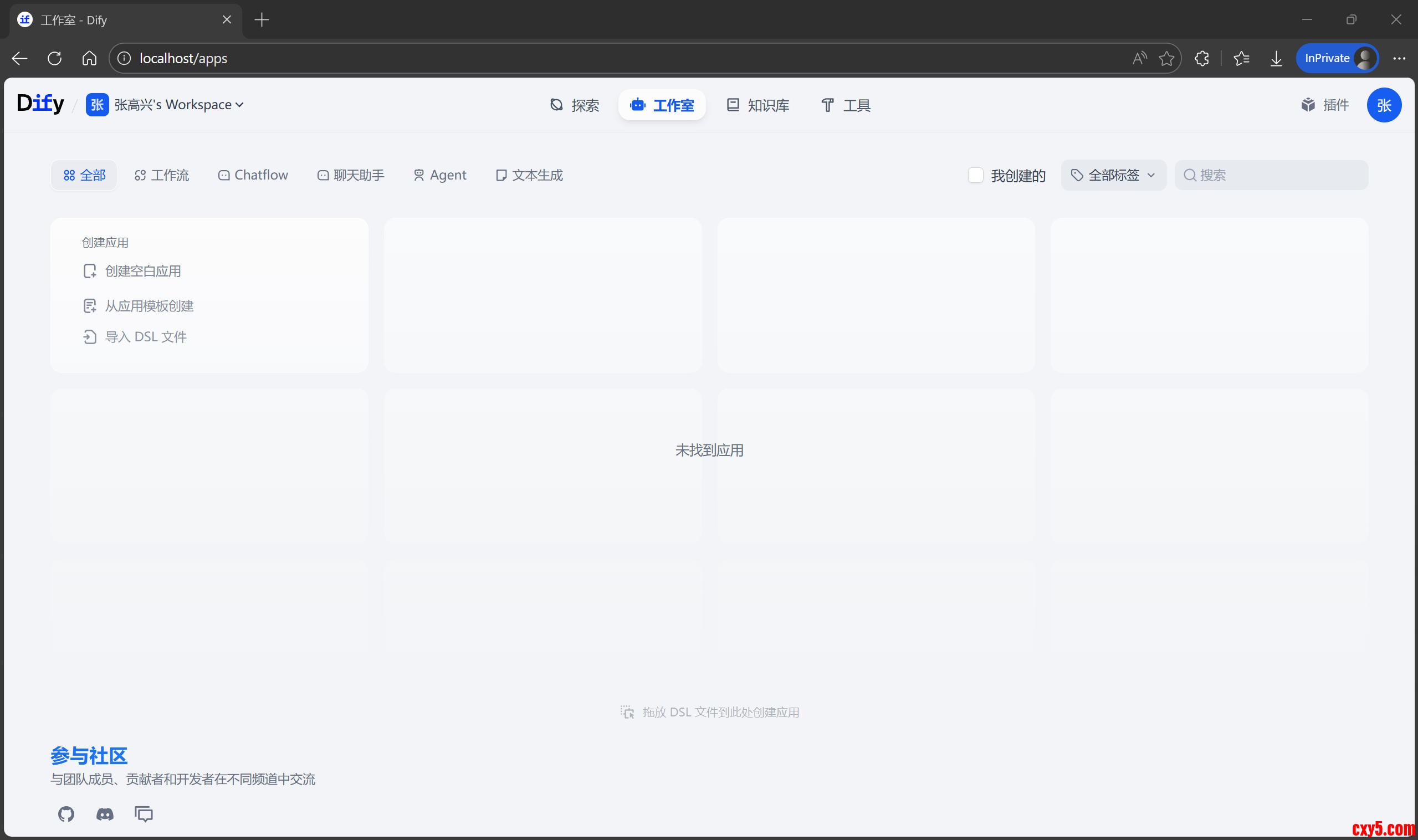Viewport: 1418px width, 840px height.
Task: Open browser settings and more menu
Action: [x=1399, y=58]
